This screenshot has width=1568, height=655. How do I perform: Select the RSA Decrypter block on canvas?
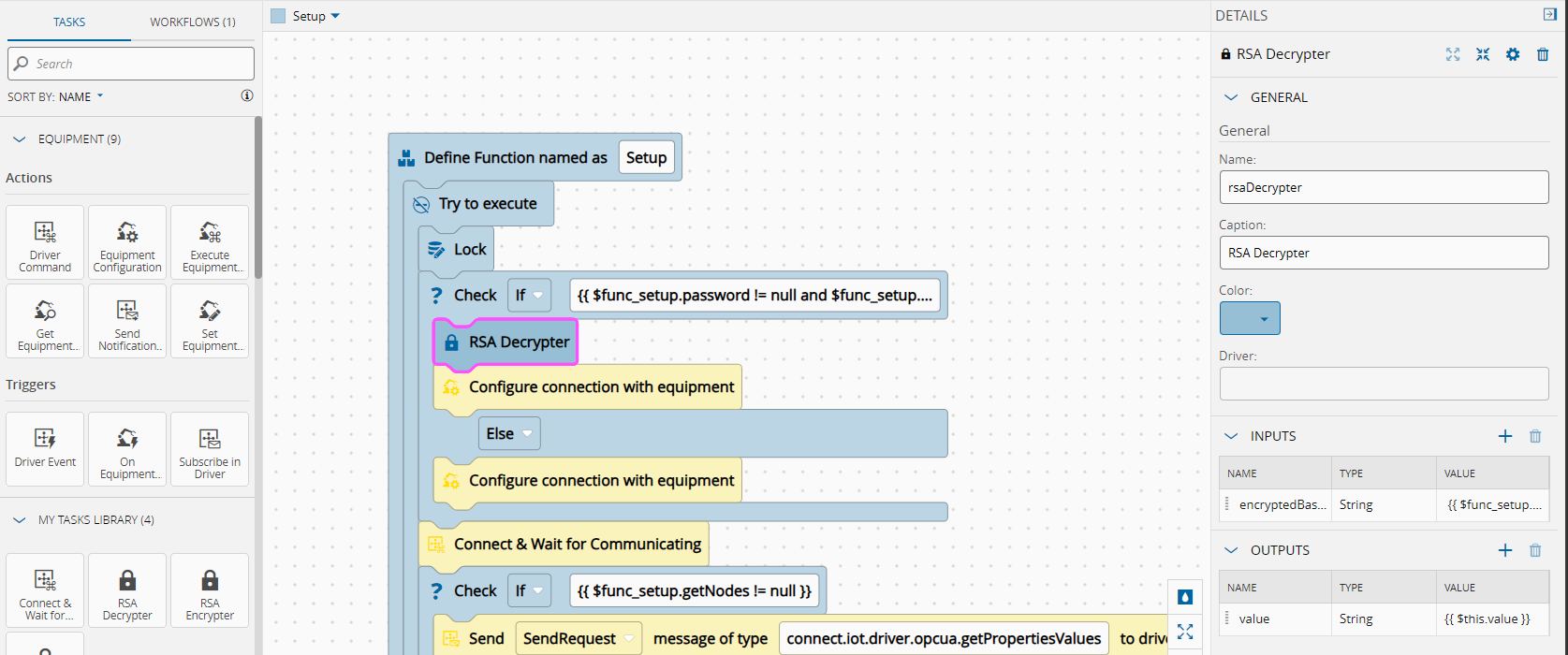point(506,342)
